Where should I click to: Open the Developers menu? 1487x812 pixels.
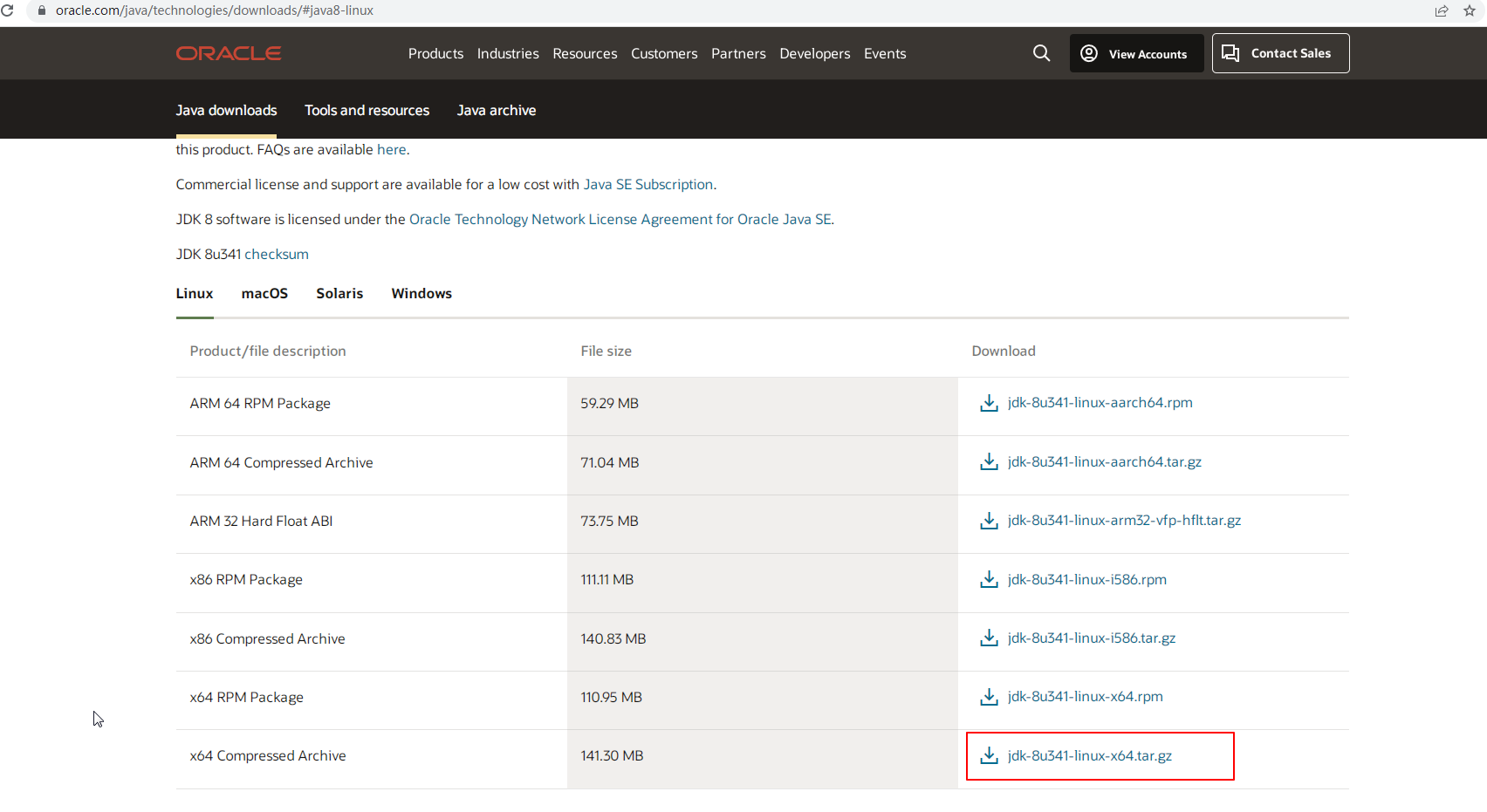tap(814, 53)
